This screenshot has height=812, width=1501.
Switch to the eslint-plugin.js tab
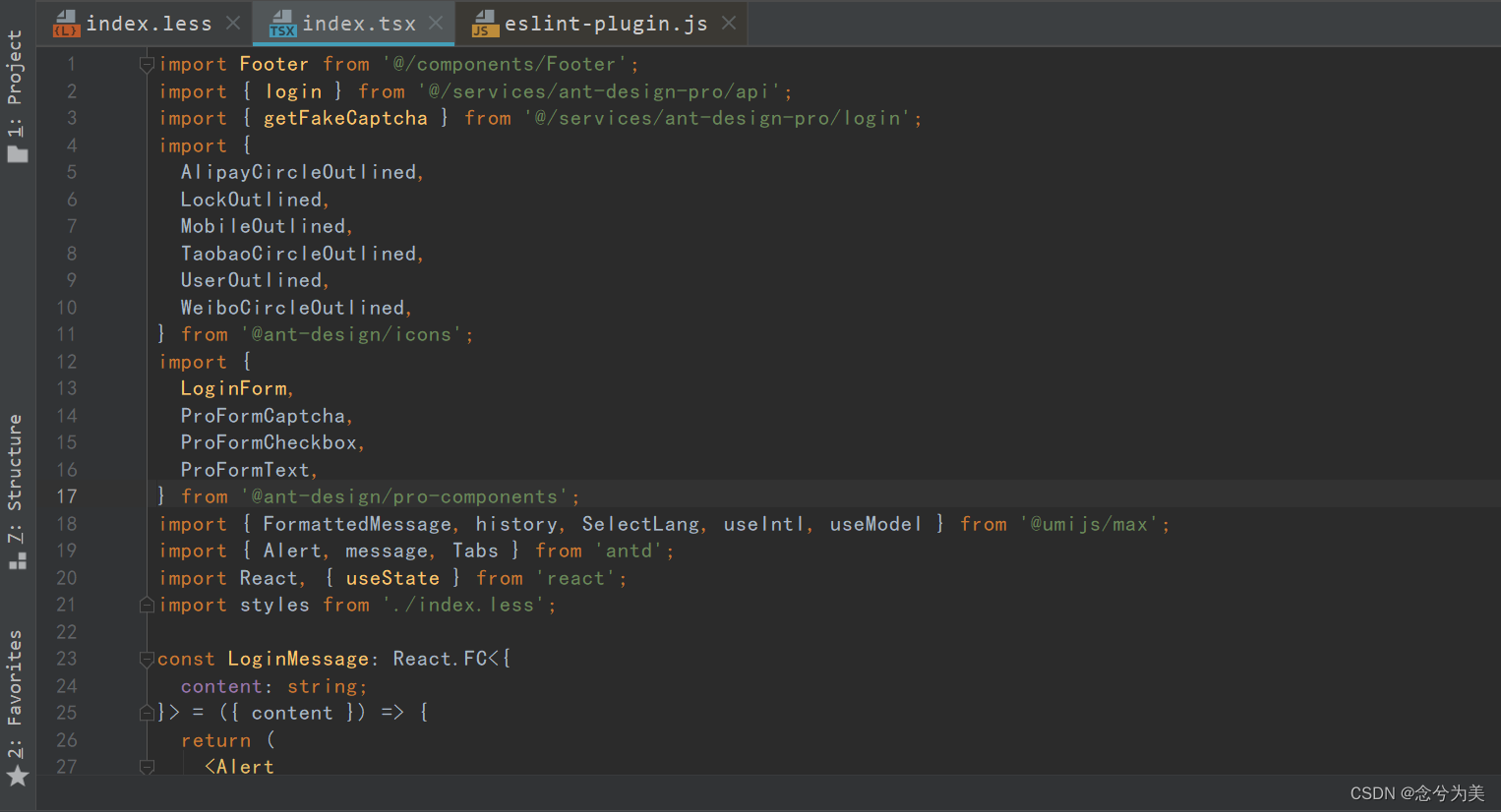[606, 24]
